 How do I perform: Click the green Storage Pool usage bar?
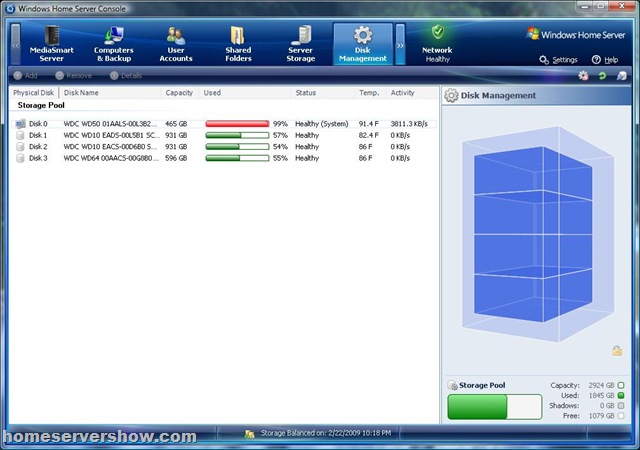pos(495,407)
